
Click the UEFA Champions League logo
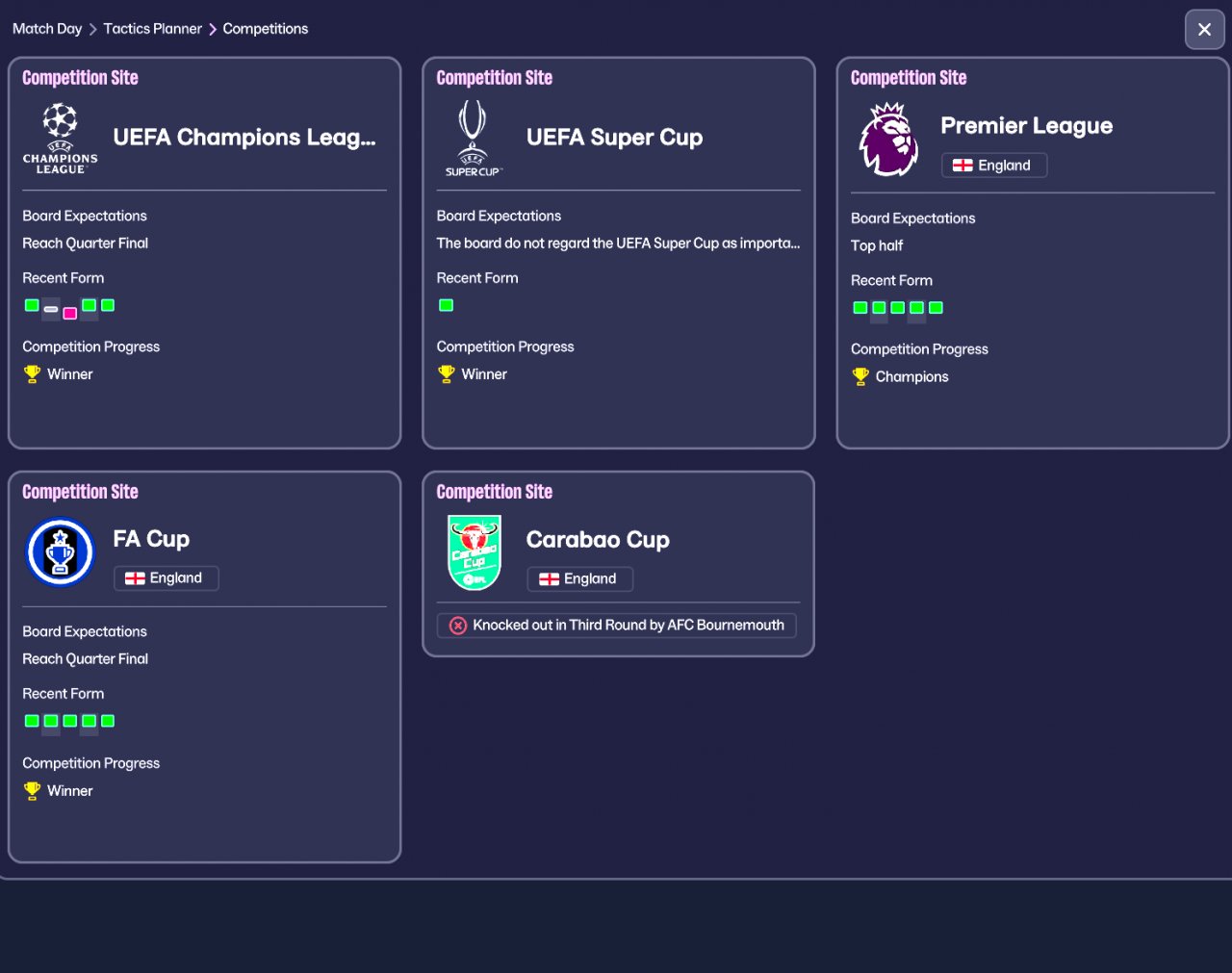[x=60, y=139]
